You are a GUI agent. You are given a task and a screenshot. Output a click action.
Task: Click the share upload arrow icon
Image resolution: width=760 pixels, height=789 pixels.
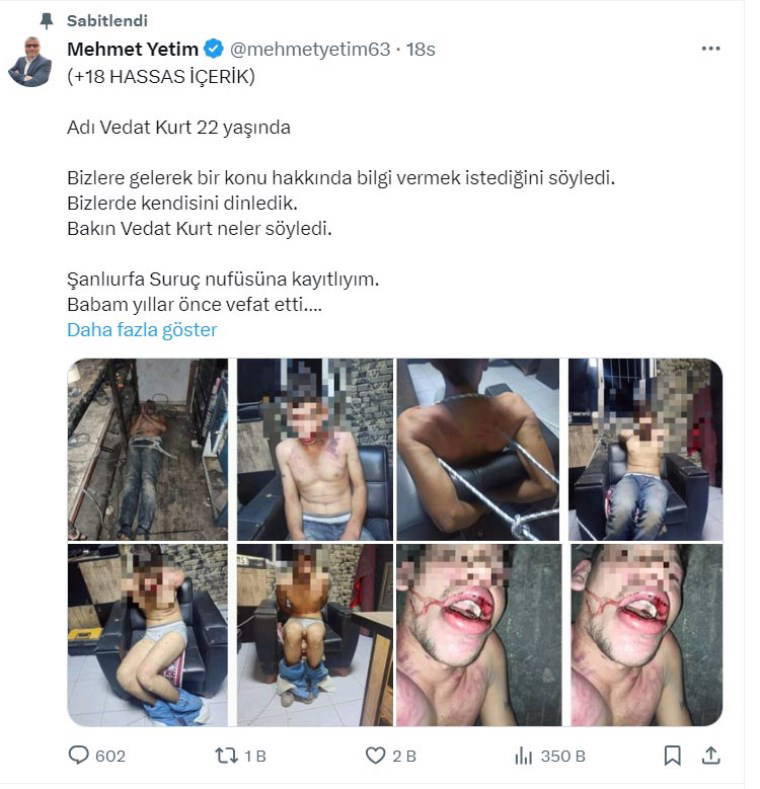710,755
